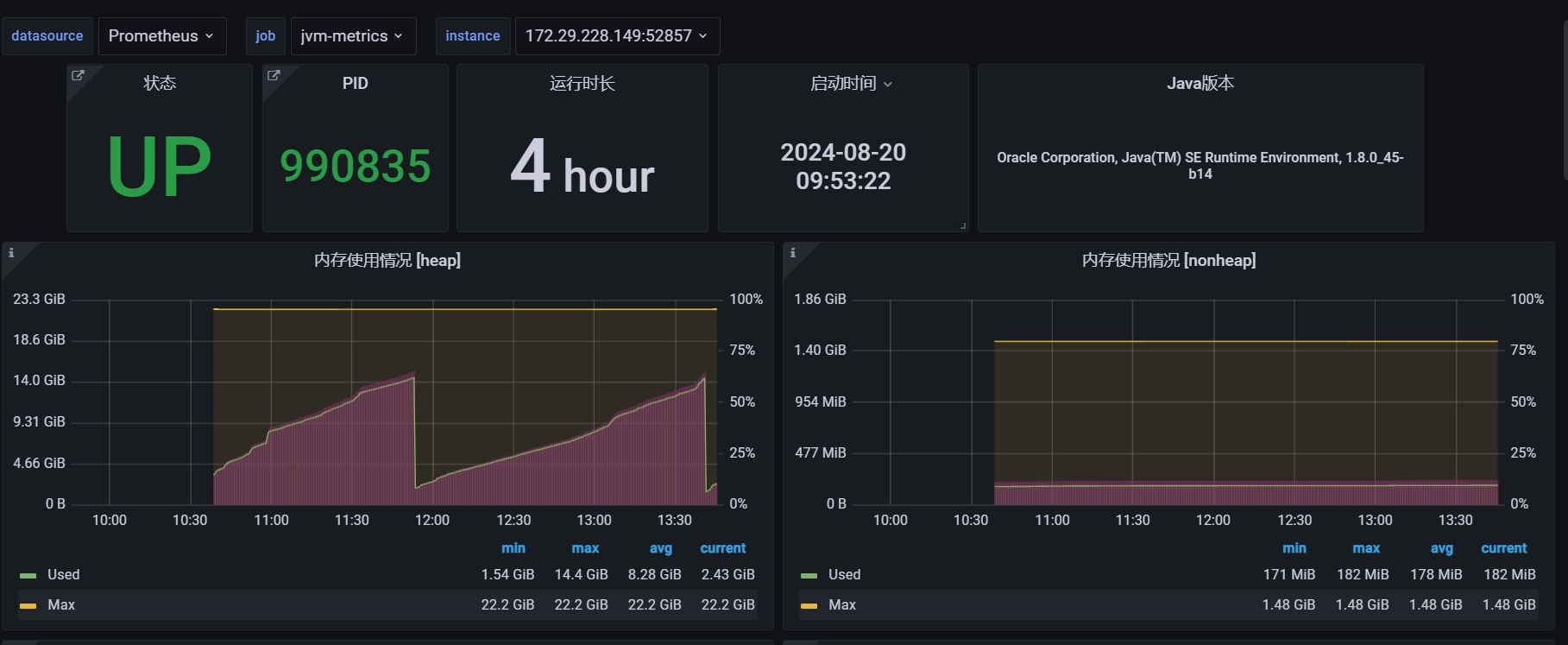This screenshot has height=645, width=1568.
Task: Sort heap legend by max column
Action: pyautogui.click(x=585, y=548)
